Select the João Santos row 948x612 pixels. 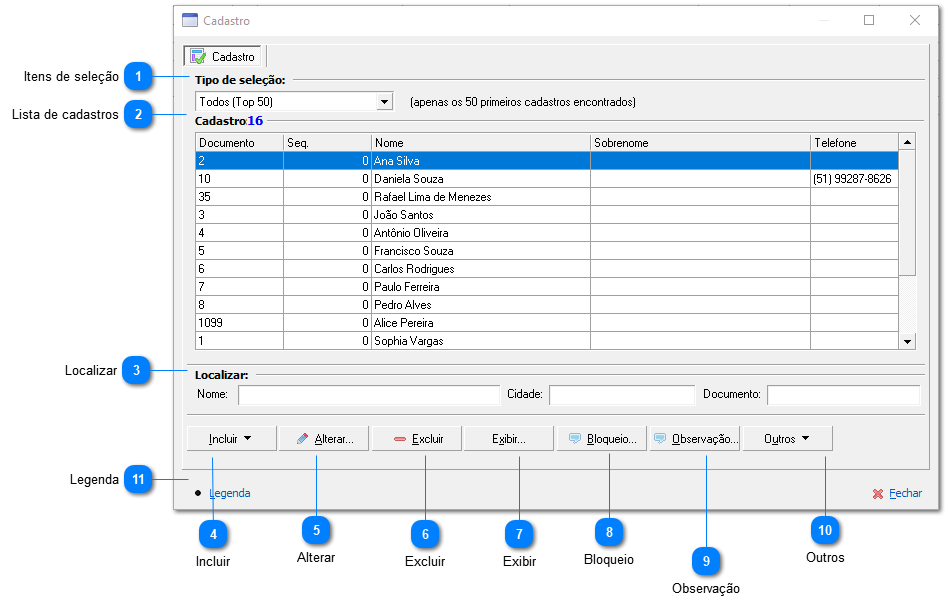tap(547, 215)
